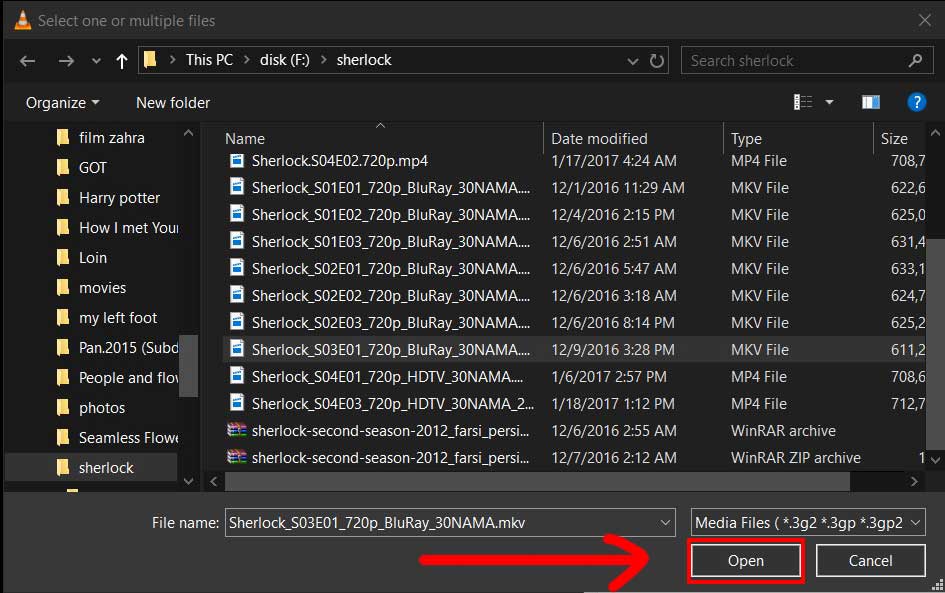
Task: Click the VLC cone icon in title bar
Action: point(22,20)
